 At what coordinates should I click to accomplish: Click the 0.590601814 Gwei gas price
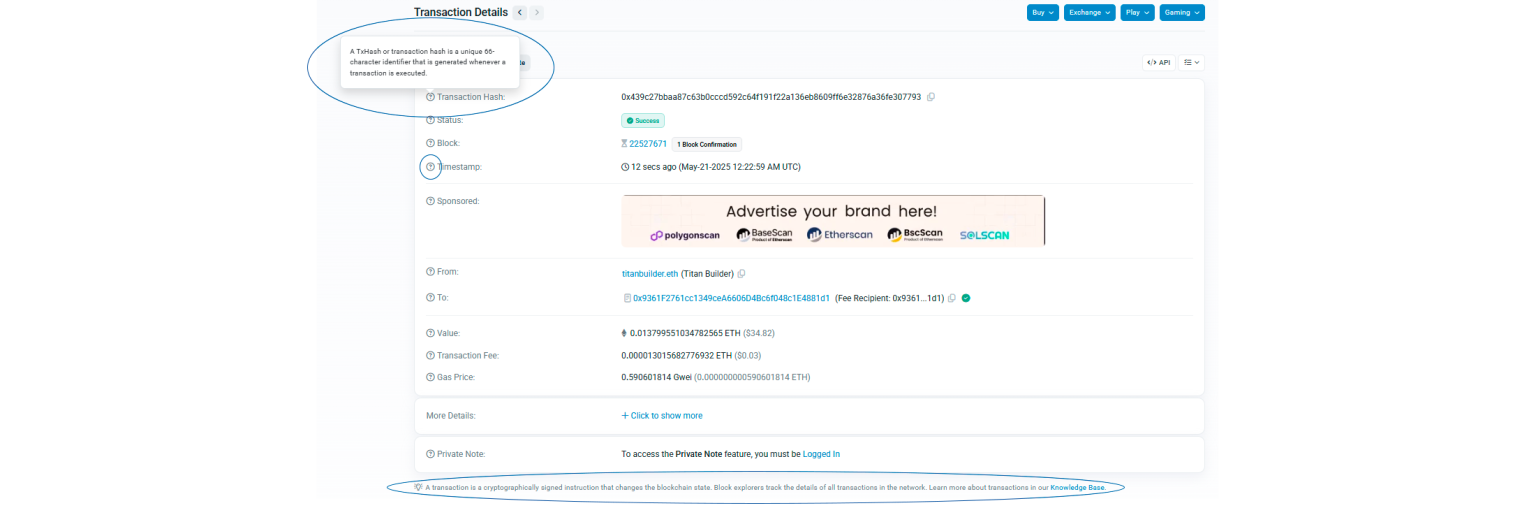coord(656,377)
